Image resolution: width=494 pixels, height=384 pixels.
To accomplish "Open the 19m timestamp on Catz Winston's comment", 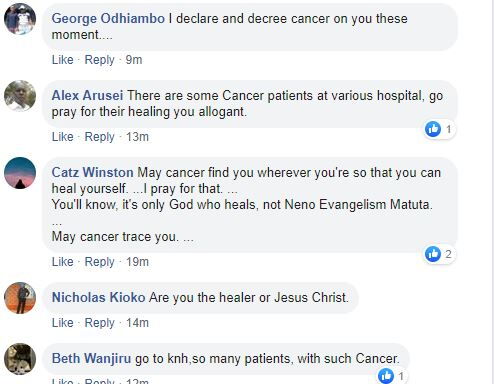I will coord(137,262).
